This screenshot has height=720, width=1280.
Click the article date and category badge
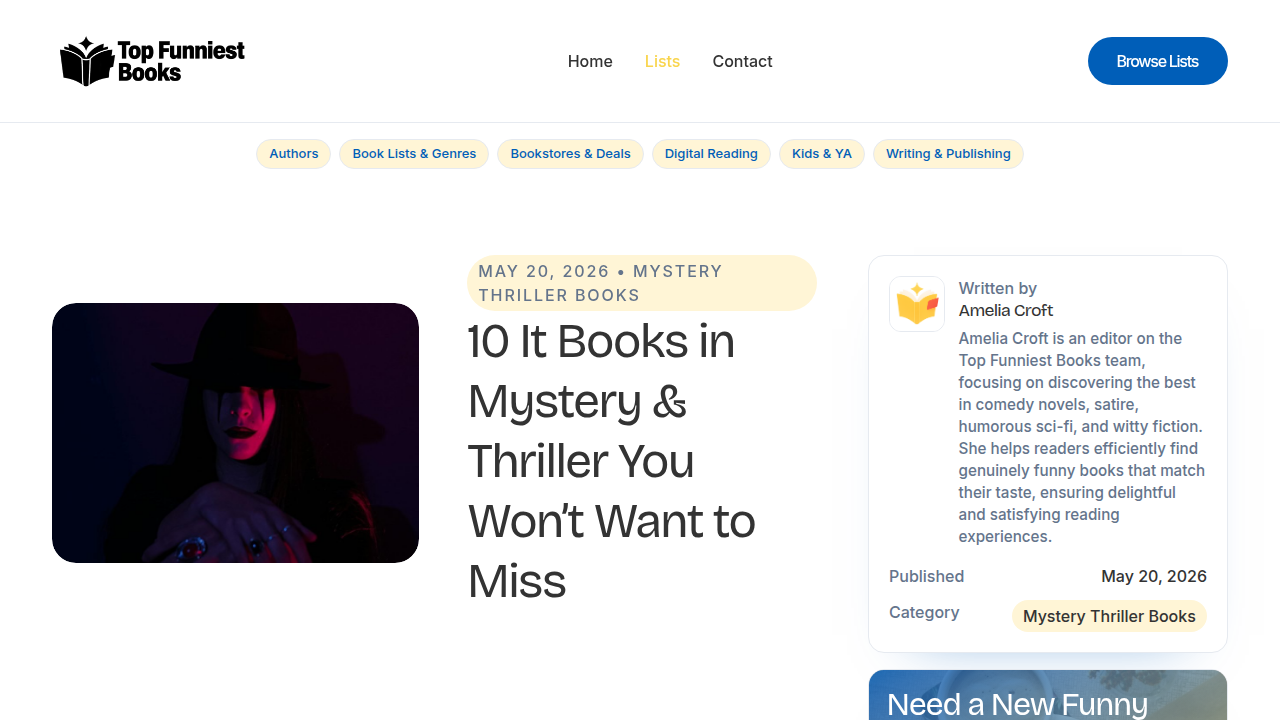[642, 283]
